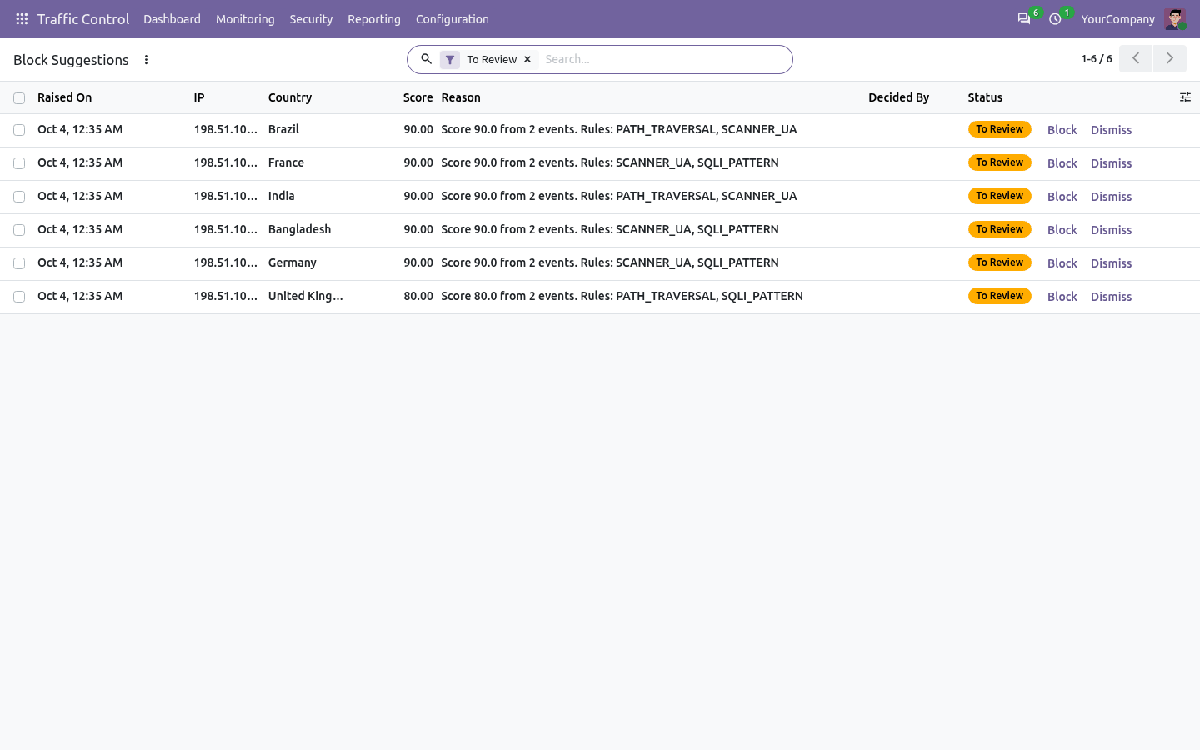Open the activities clock icon

(x=1055, y=19)
